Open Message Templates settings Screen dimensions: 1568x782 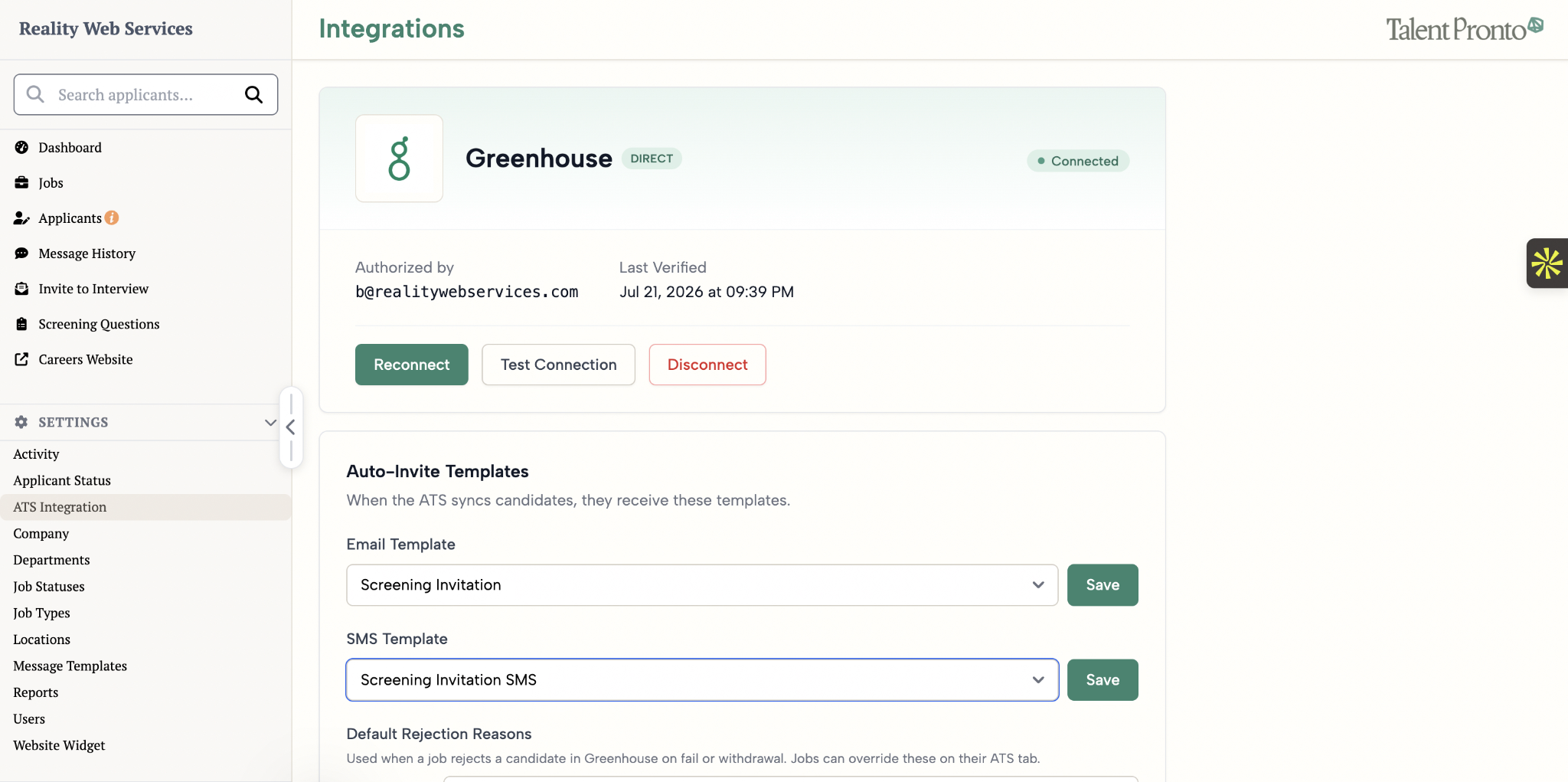tap(70, 666)
